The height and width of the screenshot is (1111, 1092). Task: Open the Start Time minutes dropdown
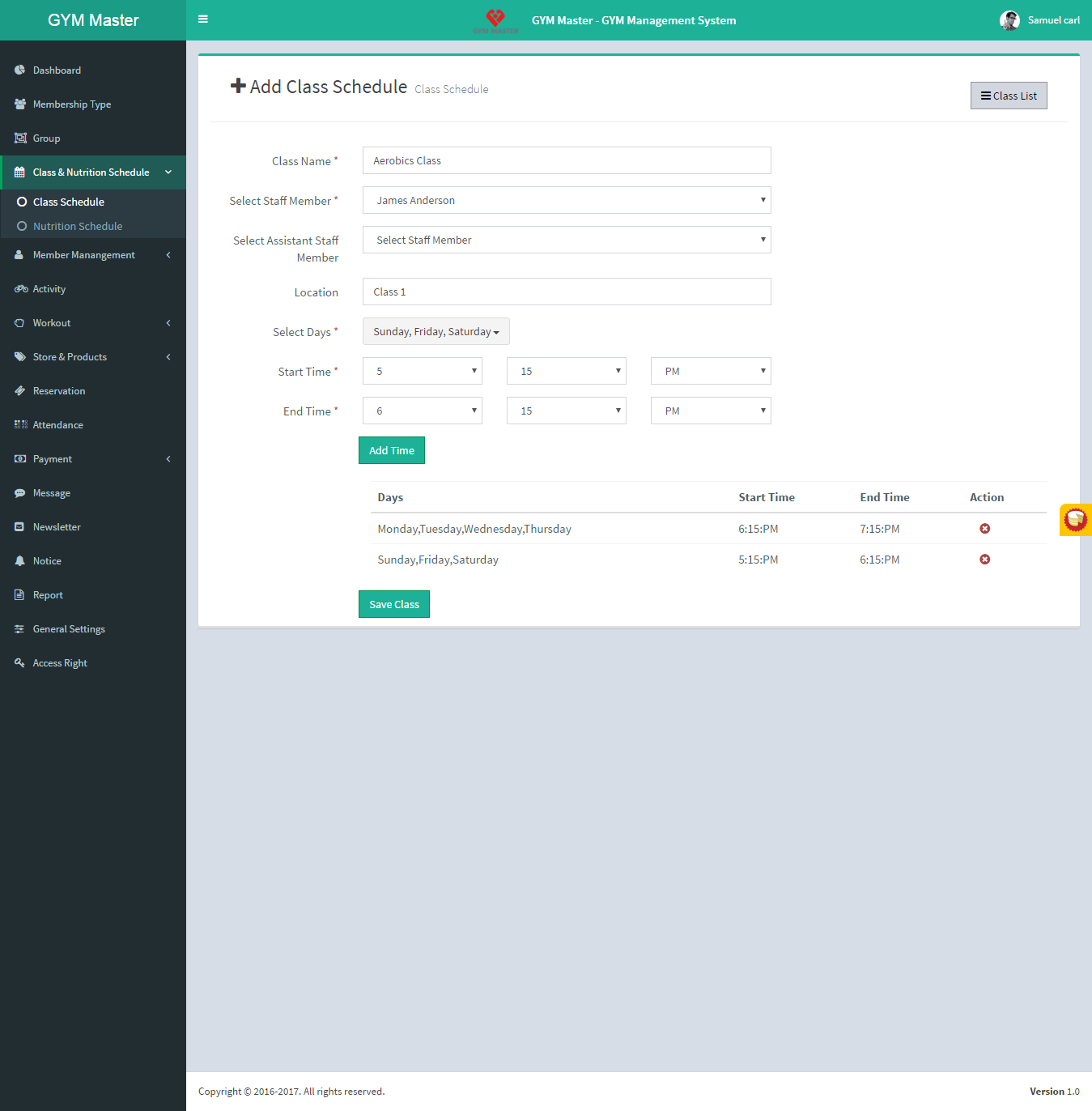(x=567, y=371)
